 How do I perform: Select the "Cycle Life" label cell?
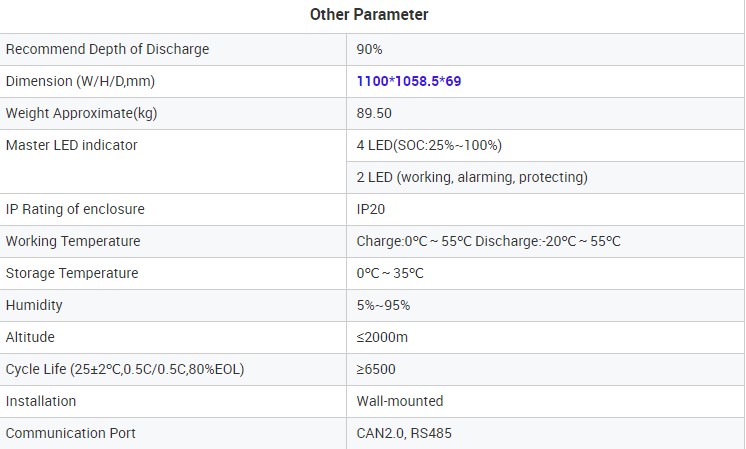tap(125, 369)
